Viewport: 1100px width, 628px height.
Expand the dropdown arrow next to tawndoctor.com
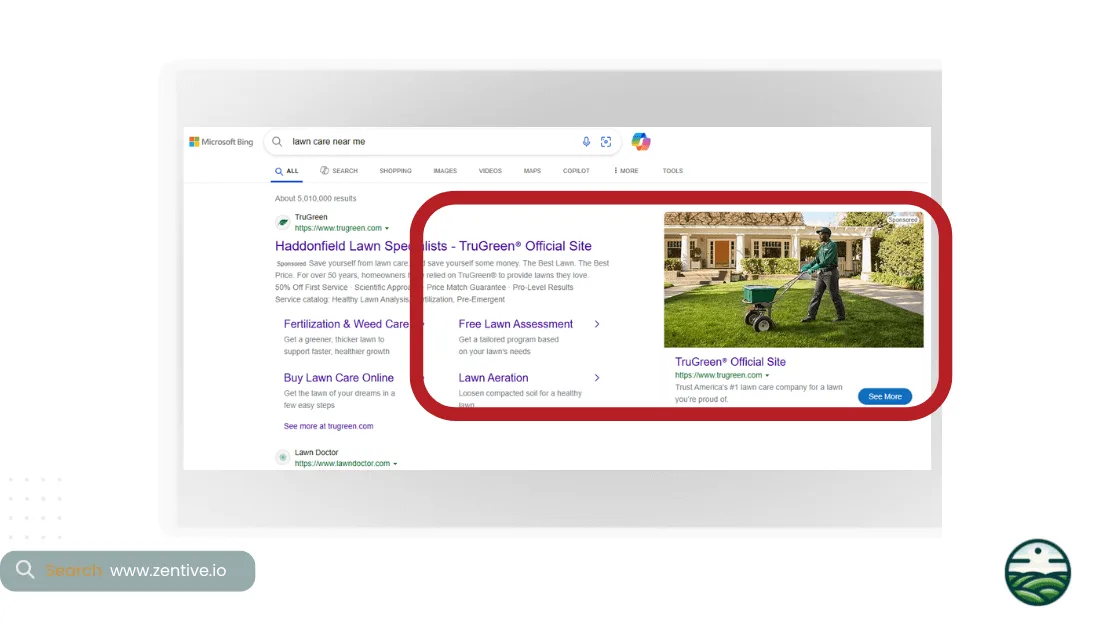click(397, 463)
